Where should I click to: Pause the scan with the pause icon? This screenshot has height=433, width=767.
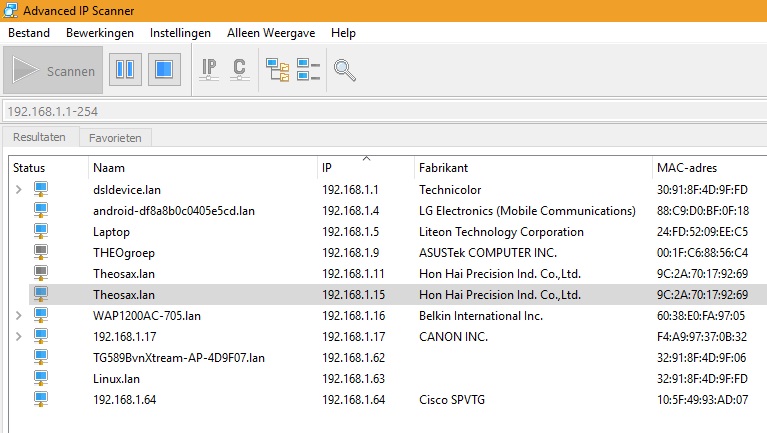click(125, 69)
